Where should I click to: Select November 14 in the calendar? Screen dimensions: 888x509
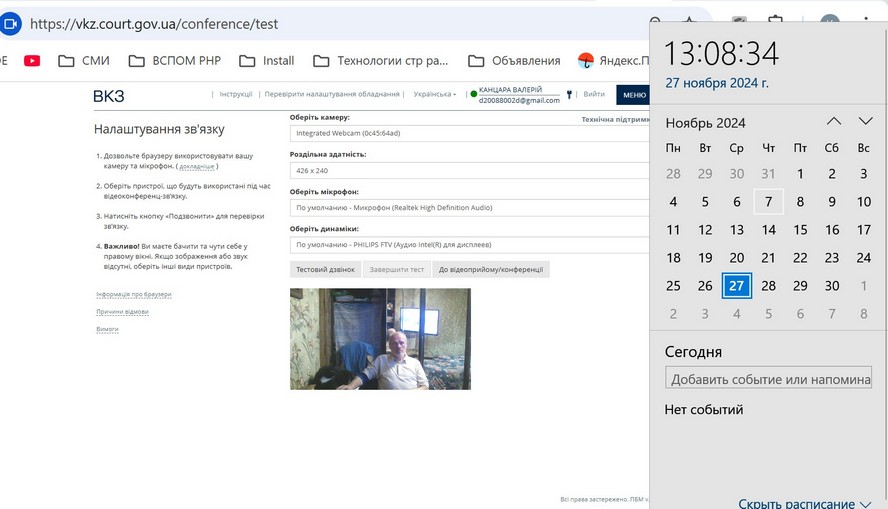pyautogui.click(x=769, y=230)
